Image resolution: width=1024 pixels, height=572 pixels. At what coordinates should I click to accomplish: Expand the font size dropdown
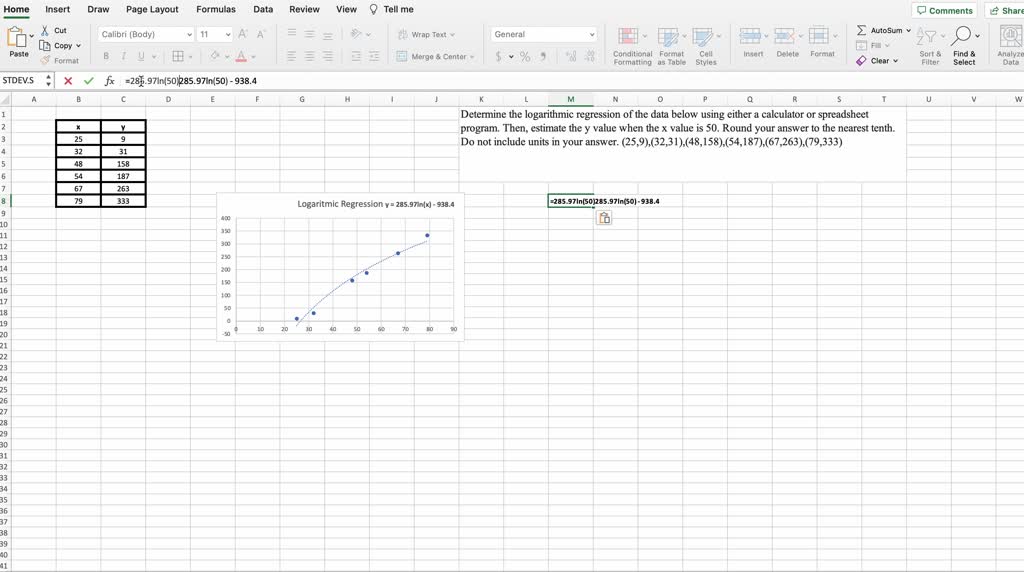click(227, 34)
